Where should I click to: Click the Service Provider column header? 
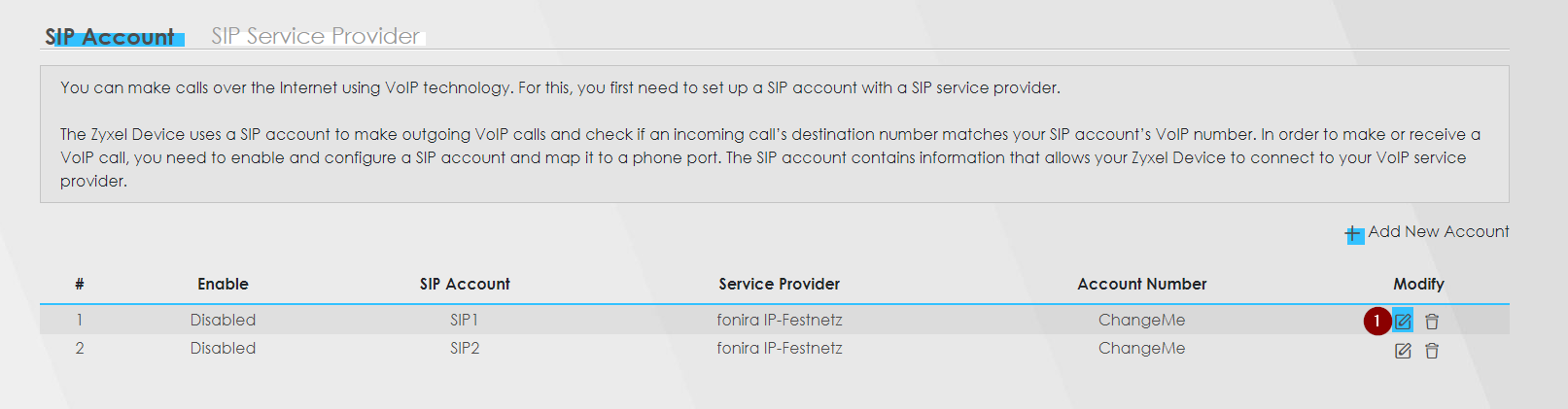click(780, 284)
